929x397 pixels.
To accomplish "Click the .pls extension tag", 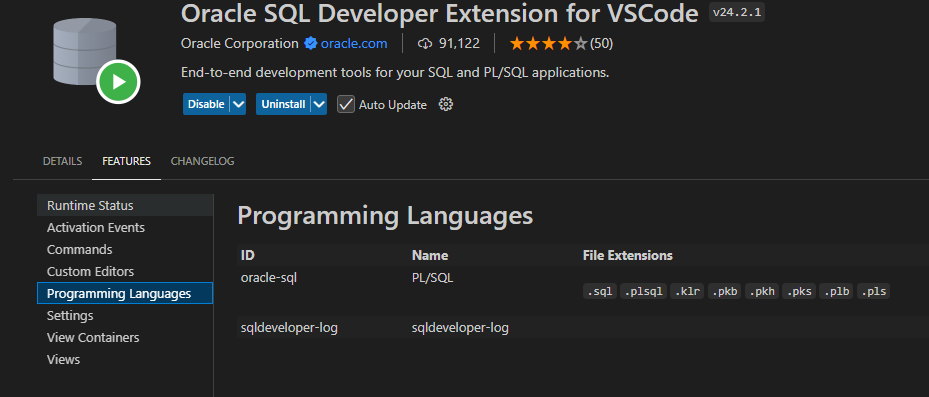I will [873, 291].
